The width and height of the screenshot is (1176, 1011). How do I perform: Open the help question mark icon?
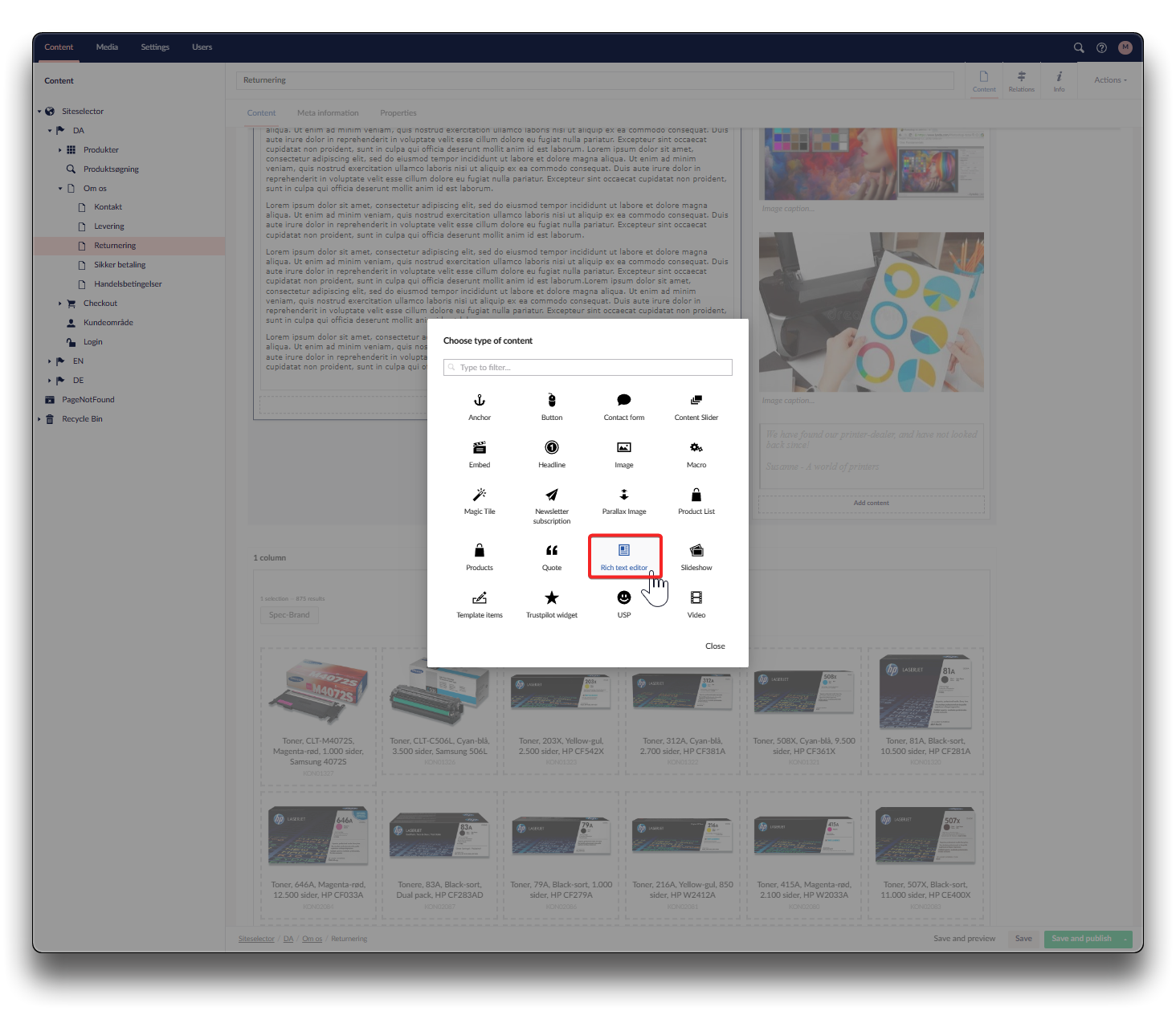(1101, 47)
